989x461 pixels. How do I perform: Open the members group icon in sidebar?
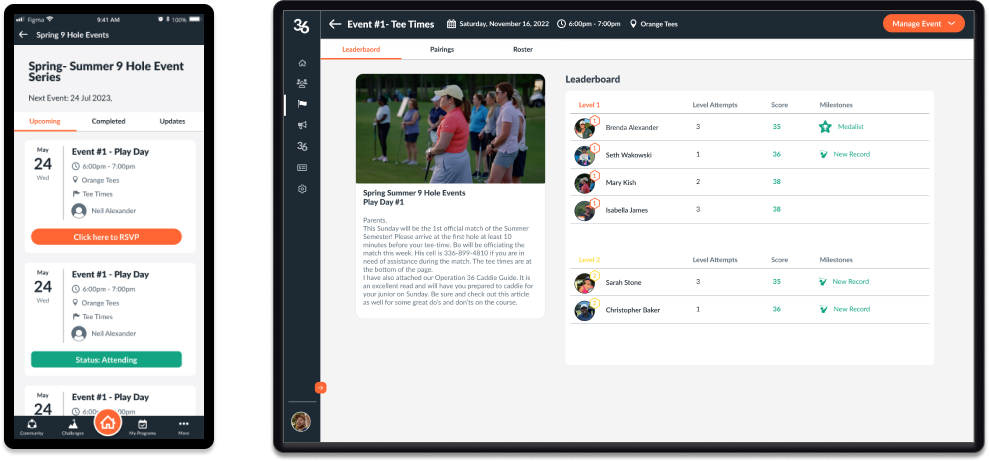(302, 83)
